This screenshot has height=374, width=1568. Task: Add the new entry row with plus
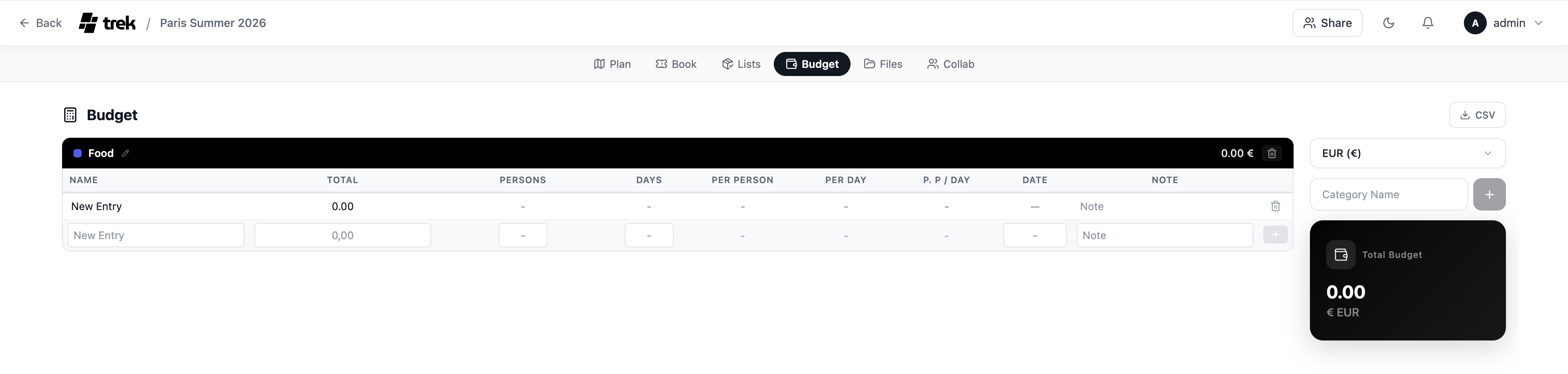[x=1274, y=235]
